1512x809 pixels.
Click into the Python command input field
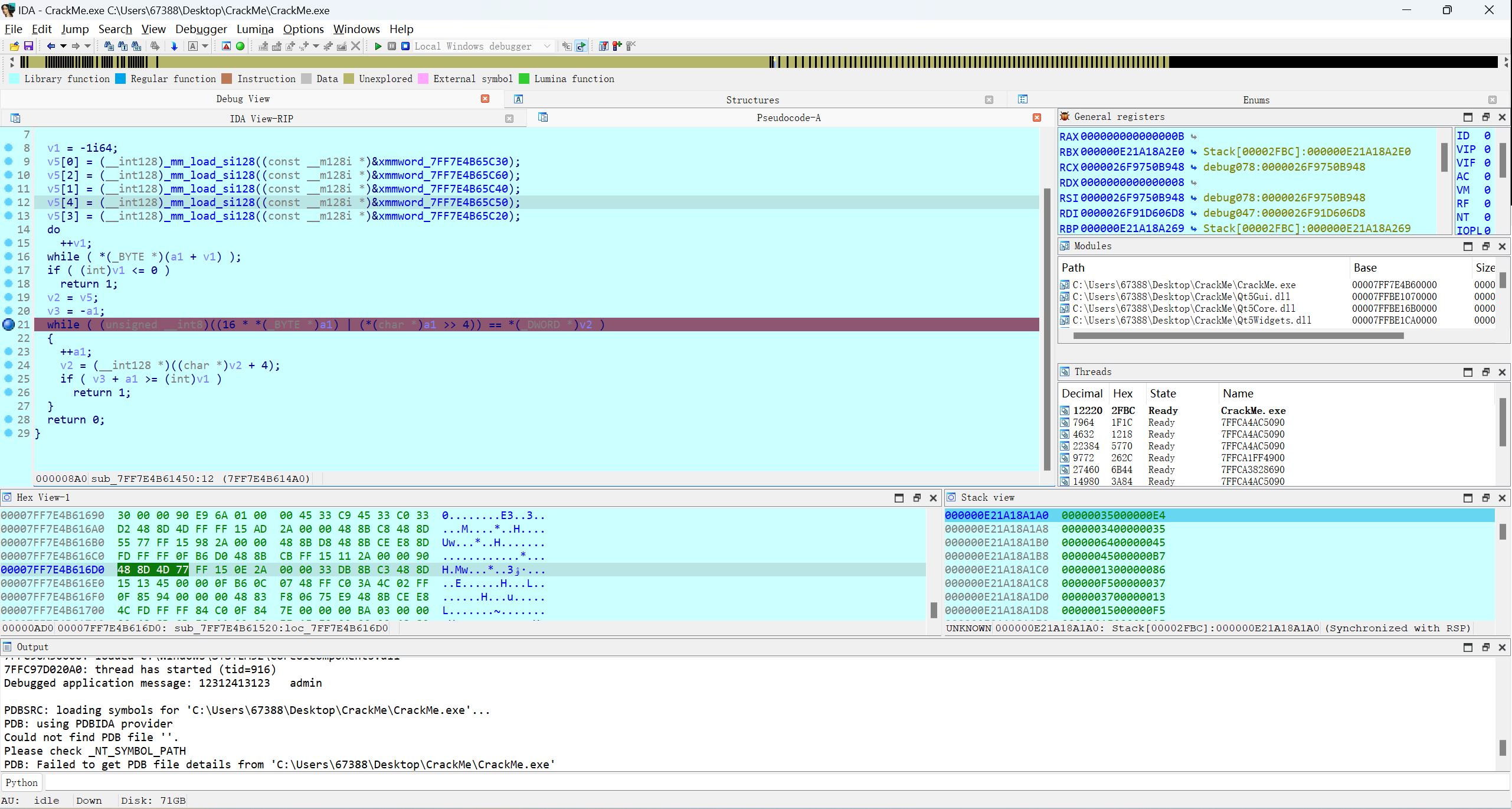pyautogui.click(x=777, y=782)
